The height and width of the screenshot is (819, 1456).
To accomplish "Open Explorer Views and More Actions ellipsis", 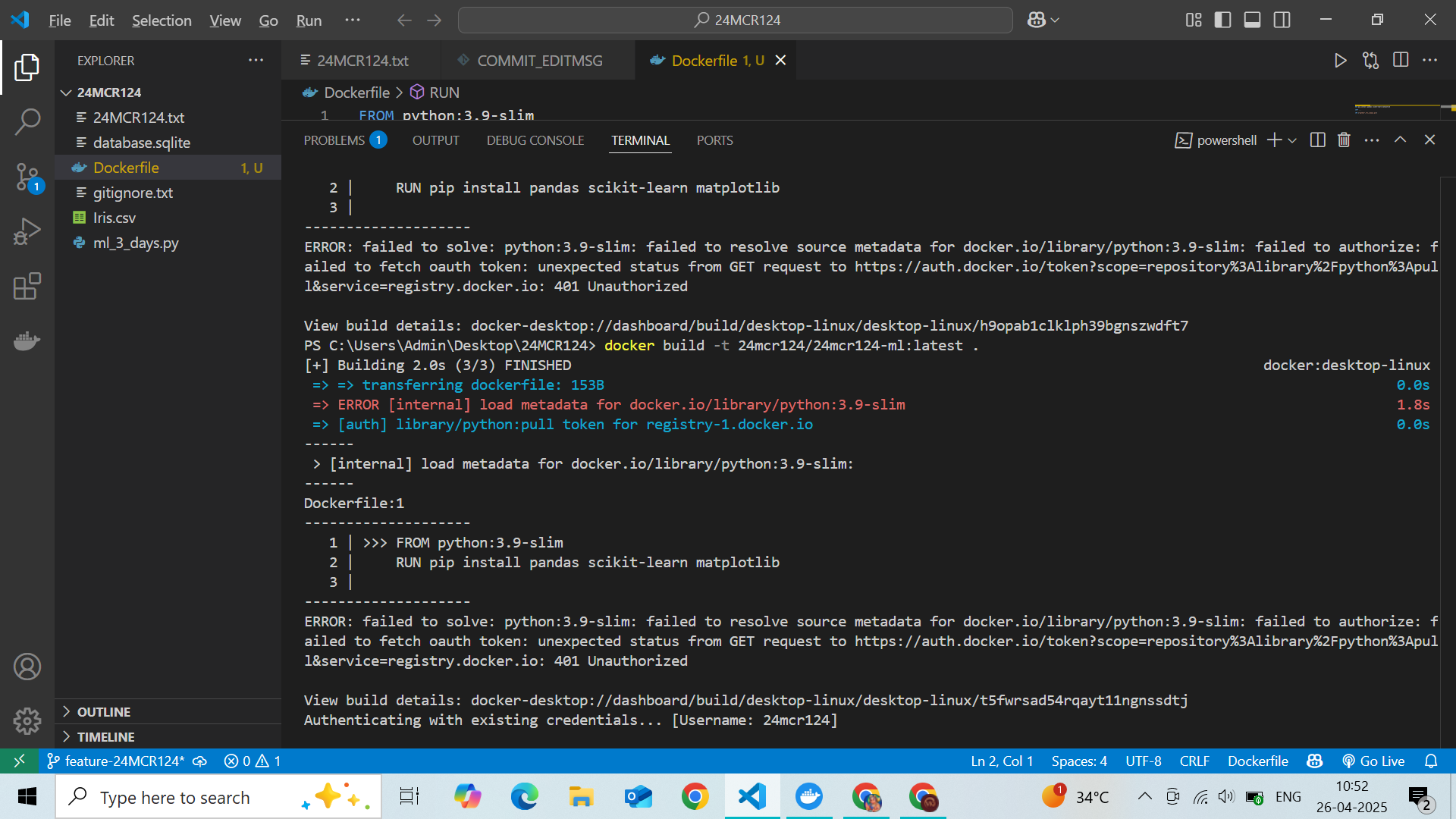I will coord(256,61).
